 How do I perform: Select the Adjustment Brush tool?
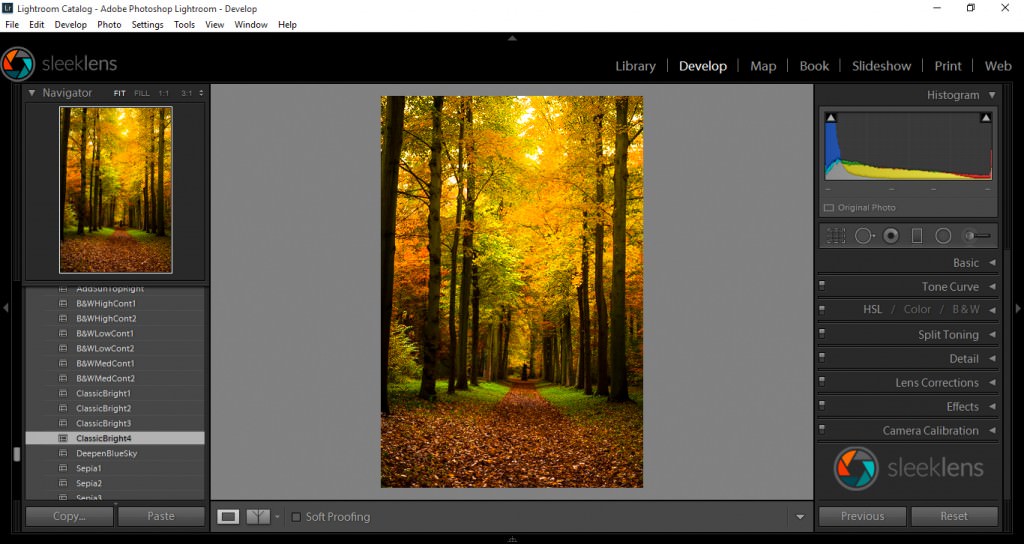point(978,236)
